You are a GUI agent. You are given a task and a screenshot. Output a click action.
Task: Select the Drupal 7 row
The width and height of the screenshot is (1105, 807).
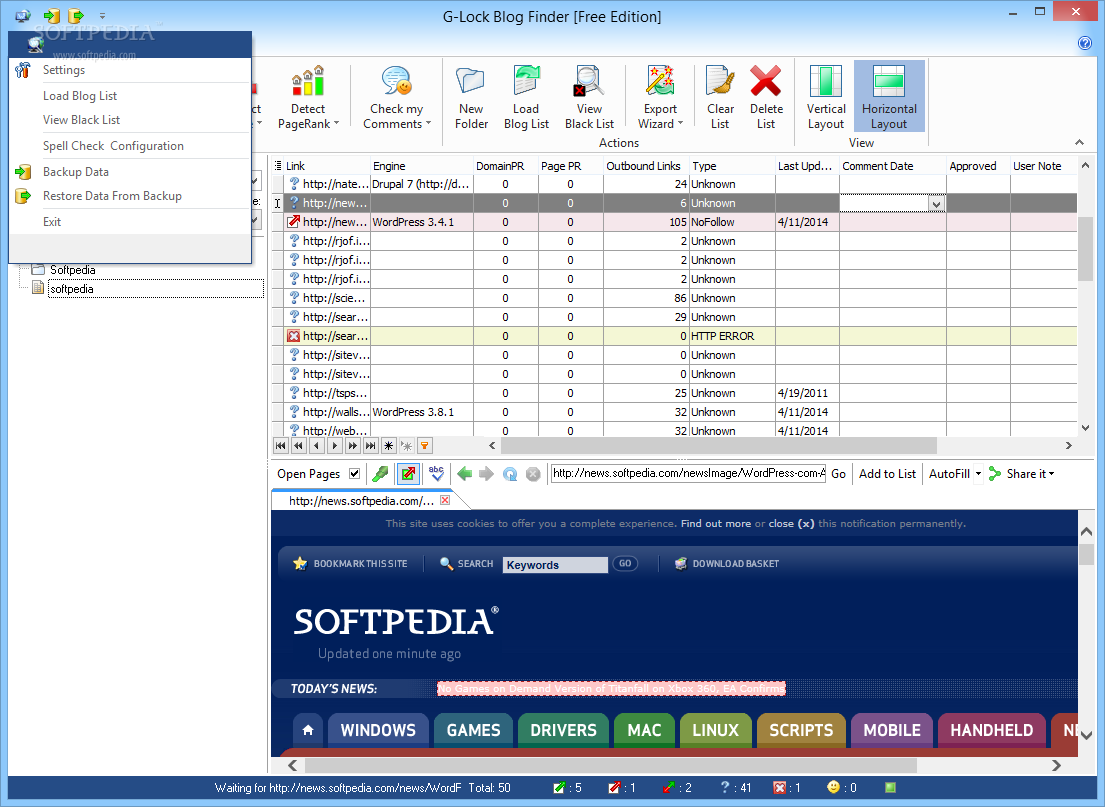point(675,184)
